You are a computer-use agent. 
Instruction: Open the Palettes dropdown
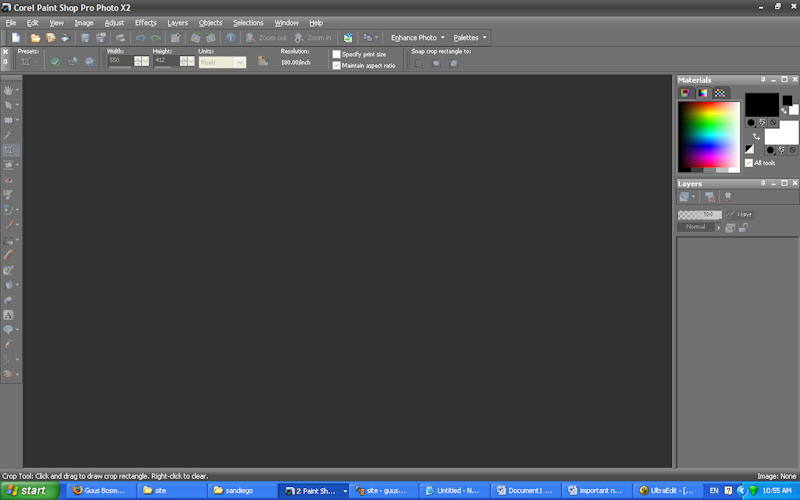pyautogui.click(x=469, y=38)
